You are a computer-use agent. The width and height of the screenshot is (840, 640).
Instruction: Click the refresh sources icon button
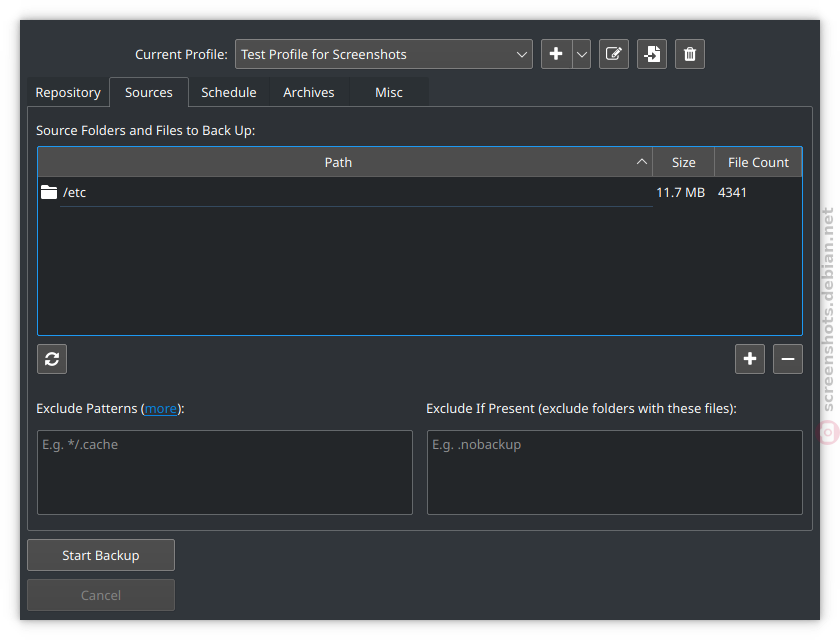click(52, 359)
